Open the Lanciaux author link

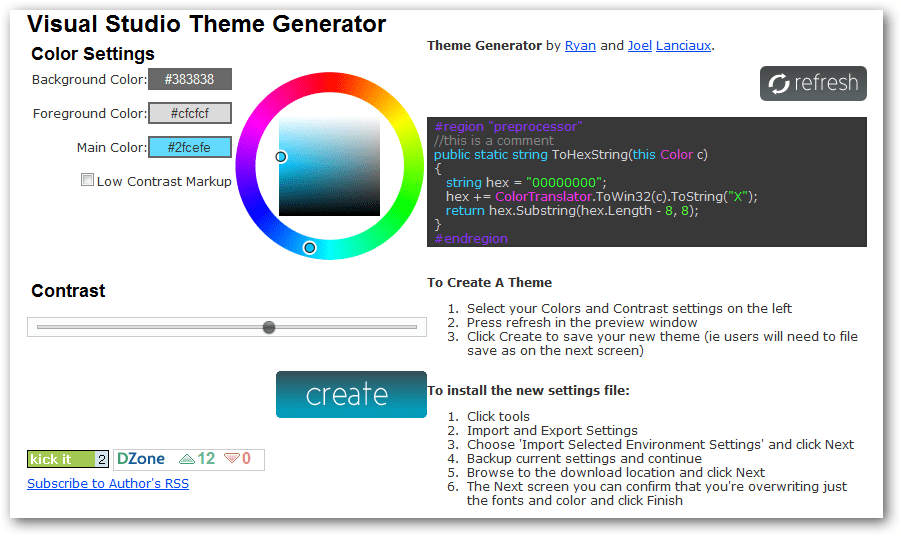(x=683, y=45)
